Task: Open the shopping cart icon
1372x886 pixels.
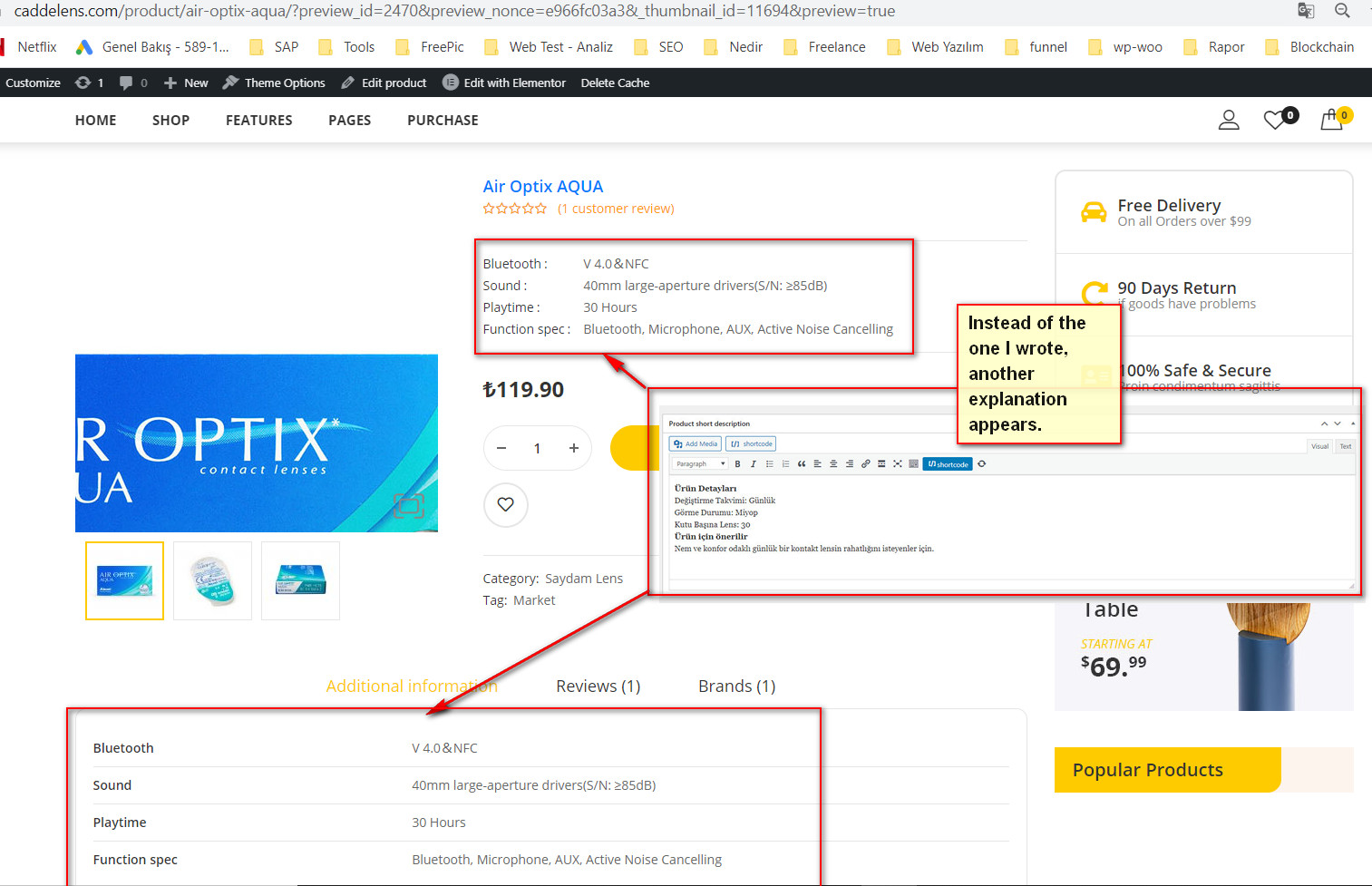Action: coord(1331,120)
